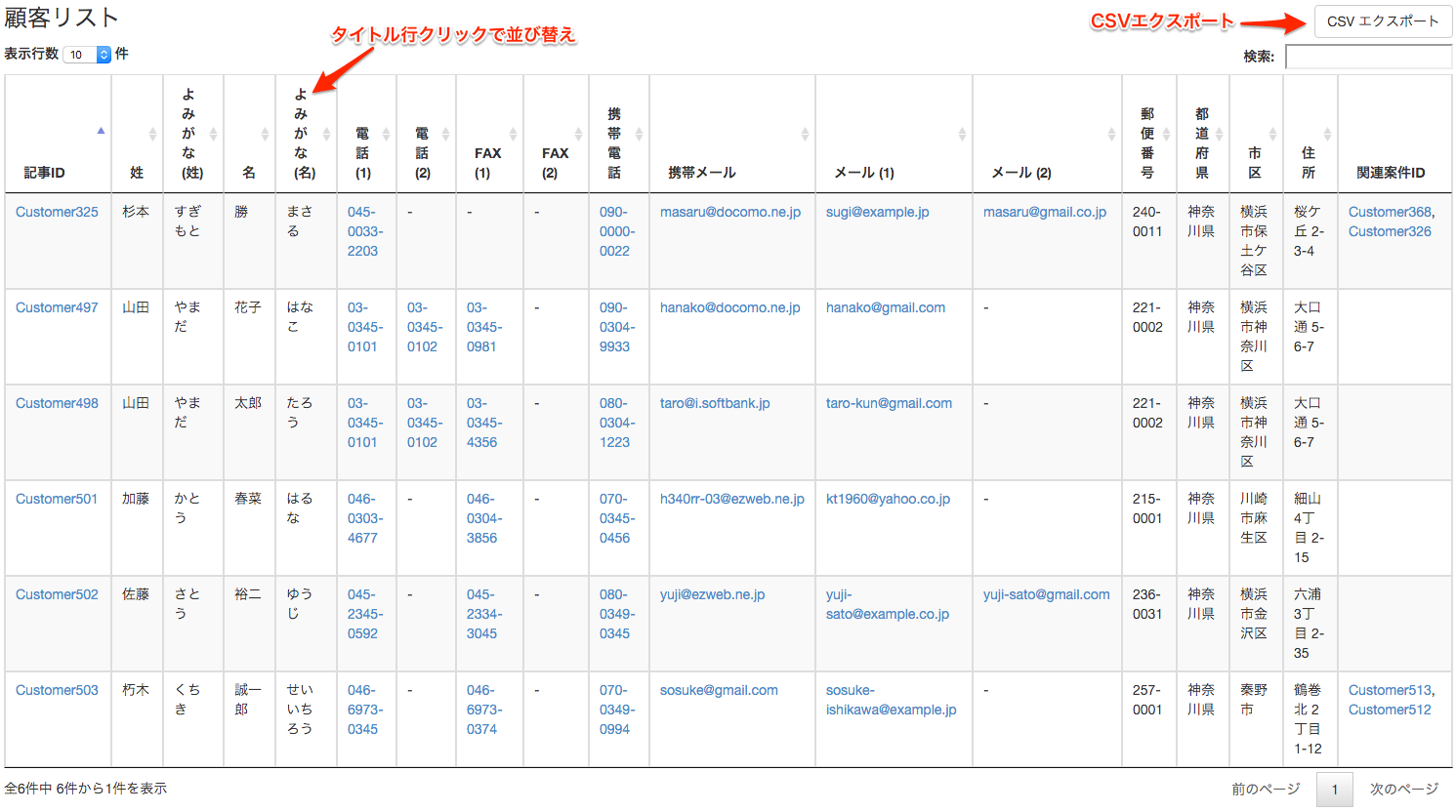Open the 表示行数 rows-per-page dropdown
Viewport: 1456px width, 812px height.
(88, 55)
